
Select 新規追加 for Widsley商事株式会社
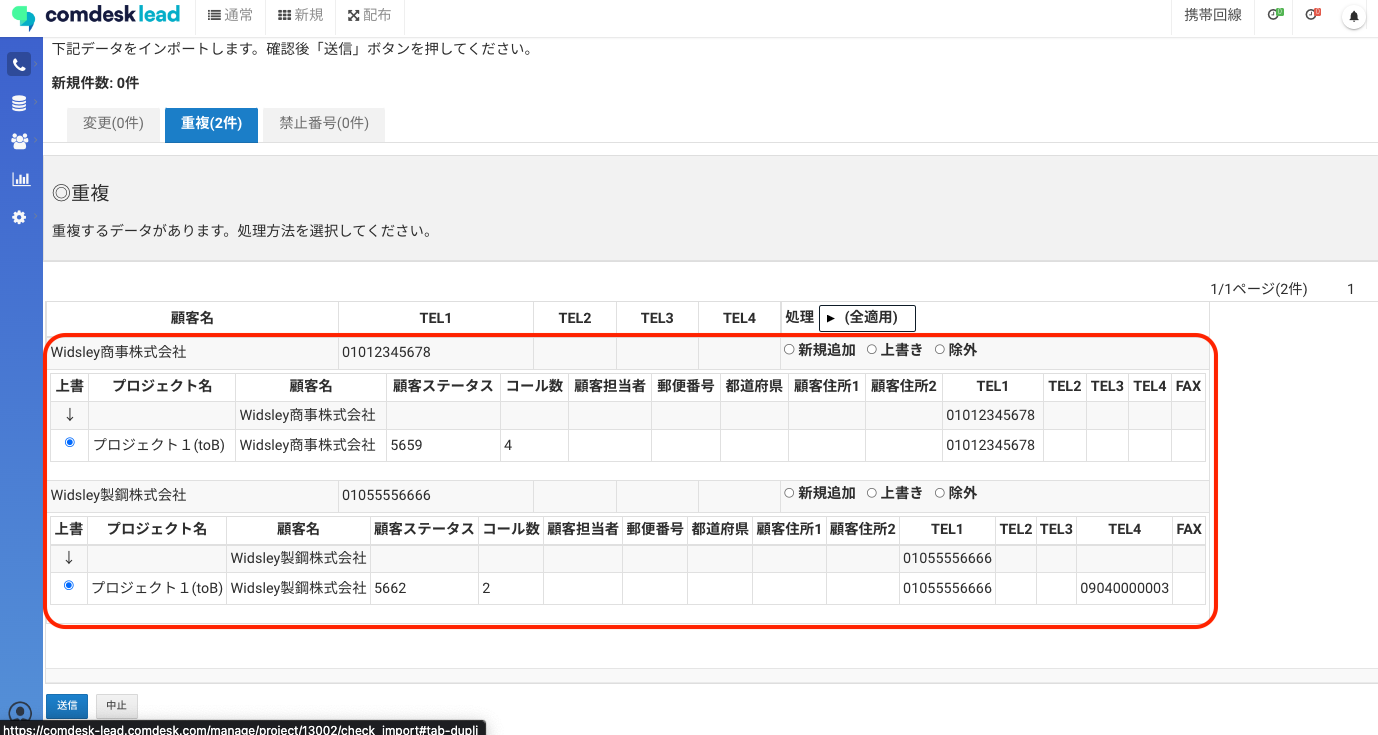pyautogui.click(x=790, y=350)
